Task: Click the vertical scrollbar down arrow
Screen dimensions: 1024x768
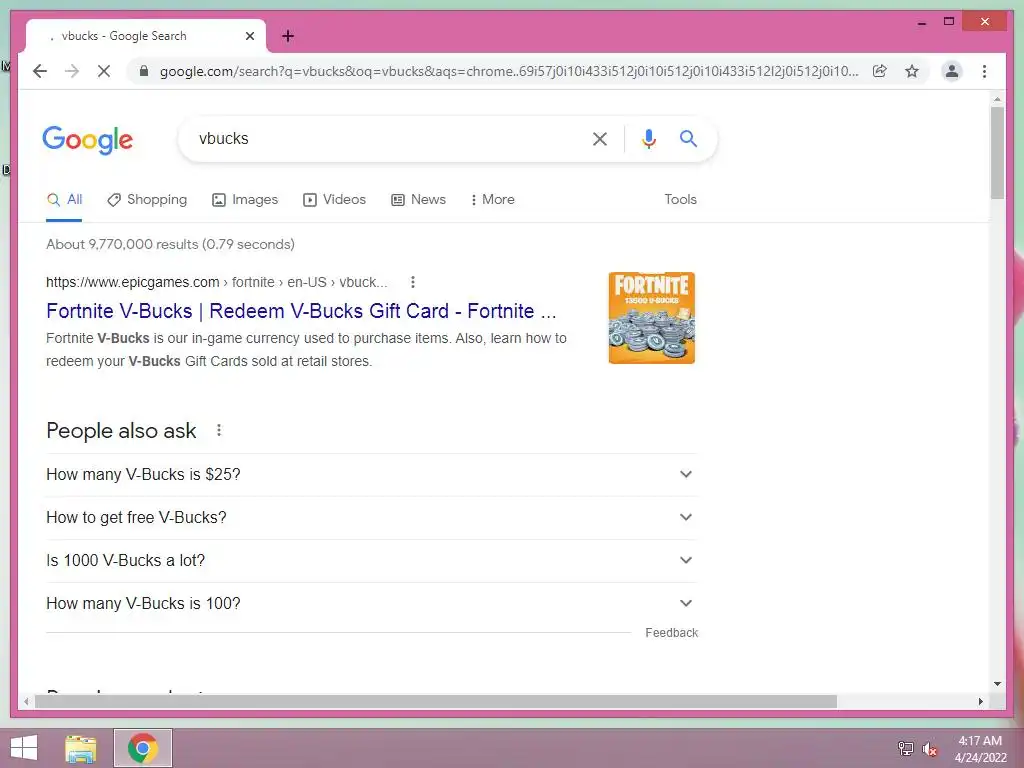Action: [x=997, y=684]
